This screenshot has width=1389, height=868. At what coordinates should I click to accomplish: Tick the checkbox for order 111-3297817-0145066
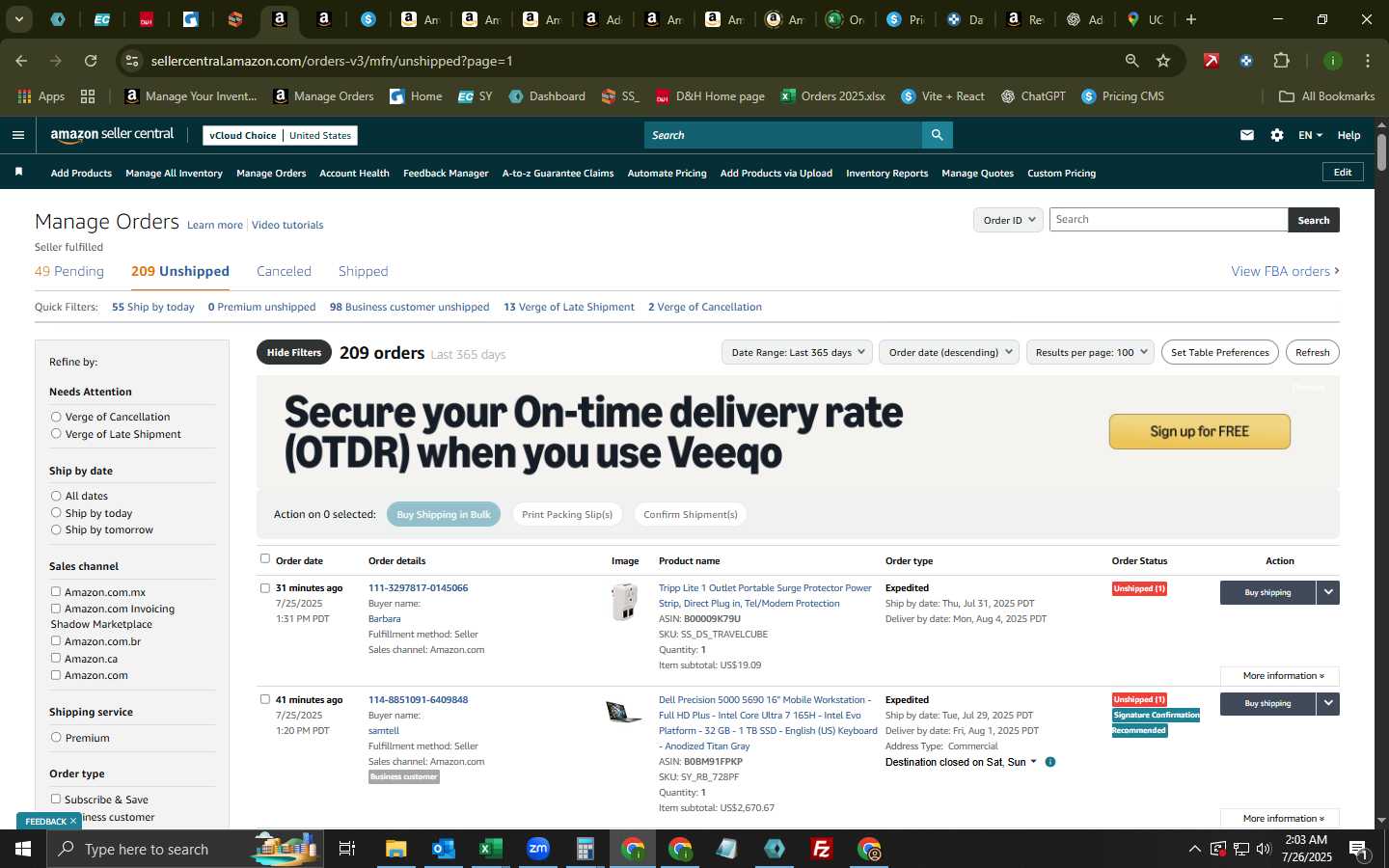pos(265,587)
